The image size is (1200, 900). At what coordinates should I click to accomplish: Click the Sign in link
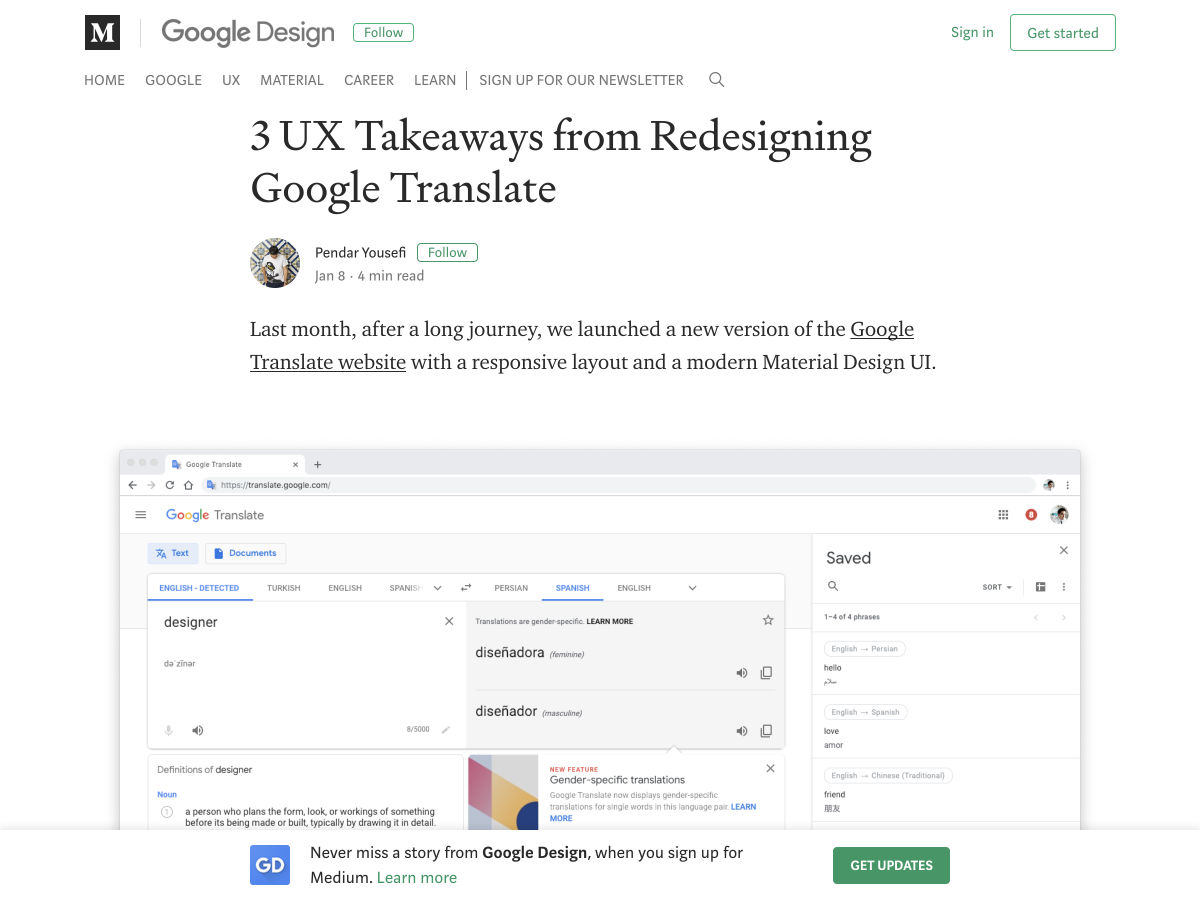[972, 32]
